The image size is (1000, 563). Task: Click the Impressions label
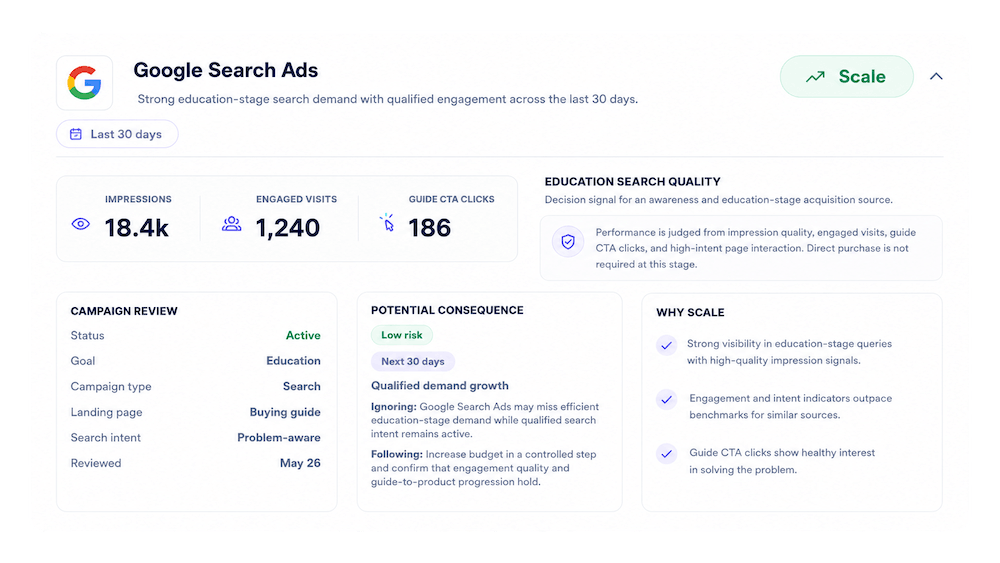138,200
